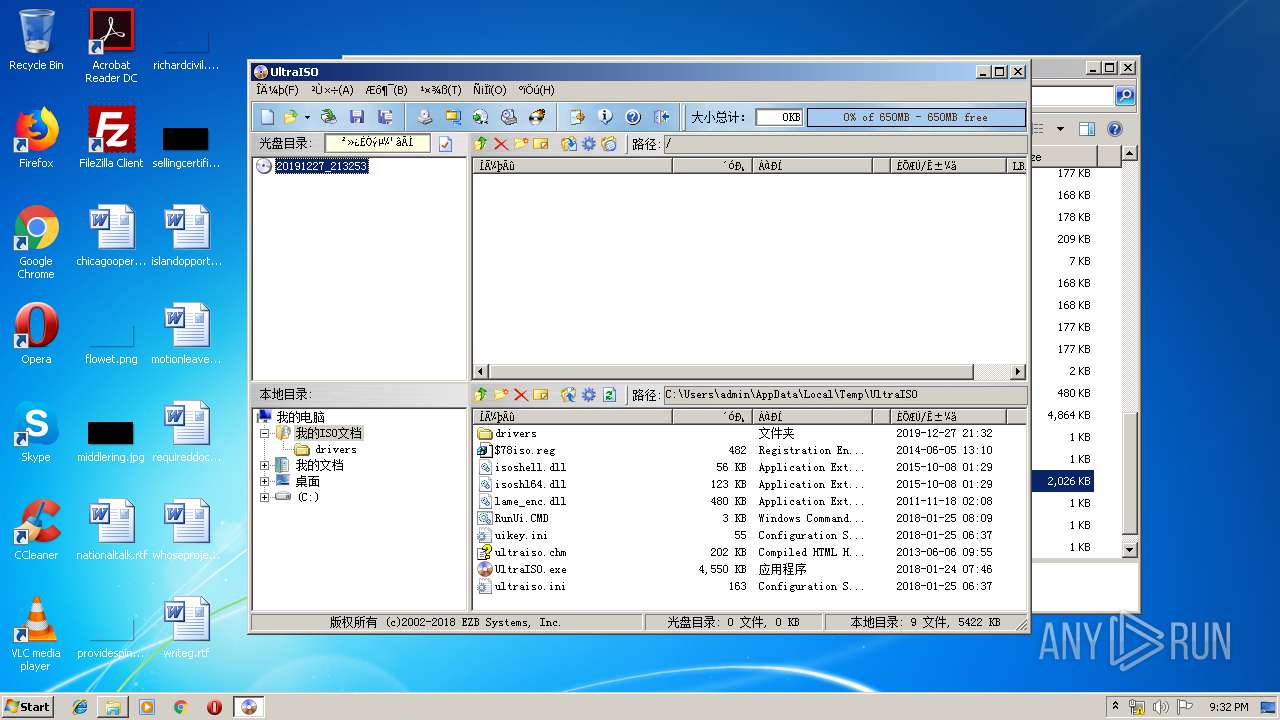
Task: Click the local pane Refresh icon
Action: pos(609,395)
